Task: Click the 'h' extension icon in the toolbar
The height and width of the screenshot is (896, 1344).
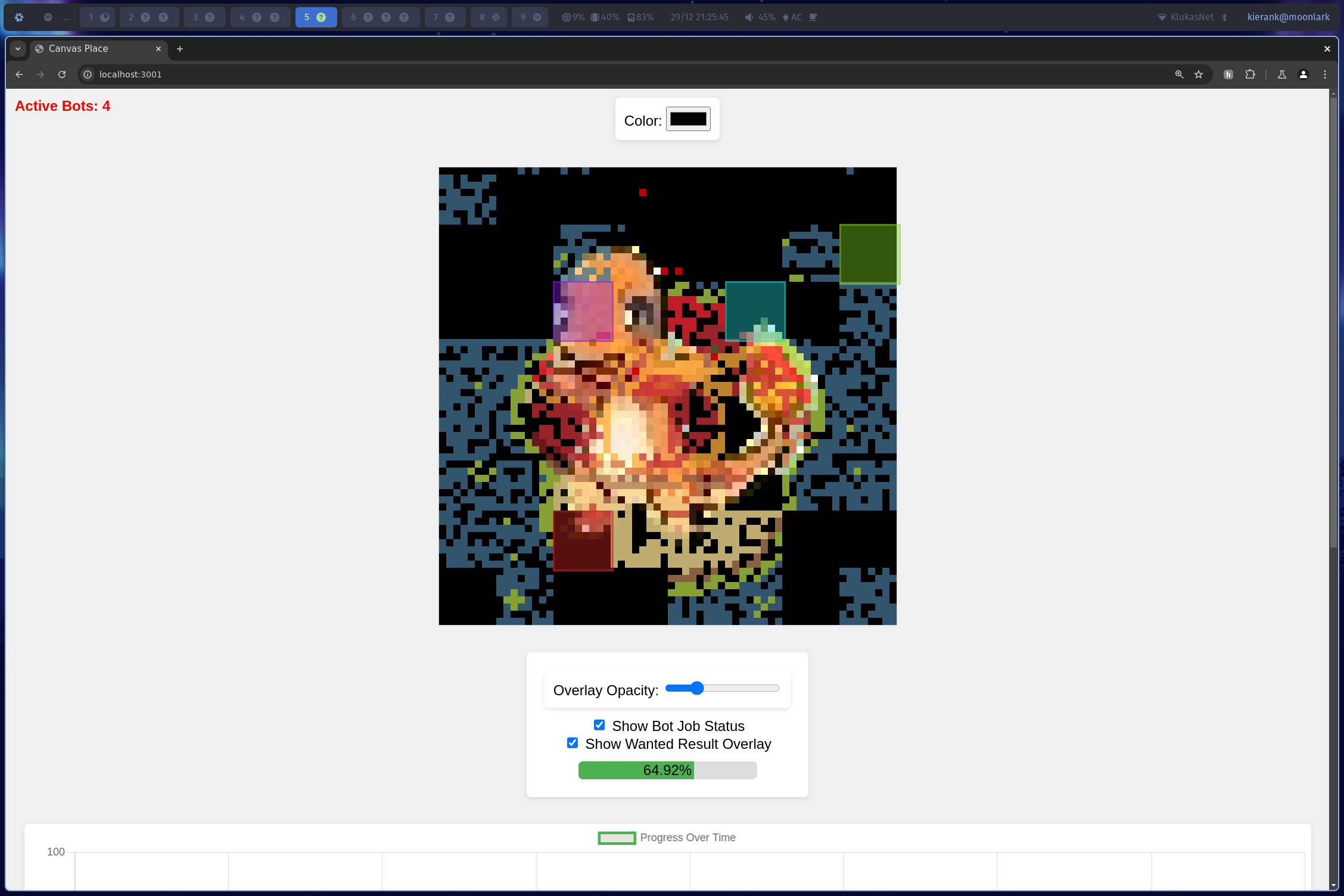Action: coord(1228,74)
